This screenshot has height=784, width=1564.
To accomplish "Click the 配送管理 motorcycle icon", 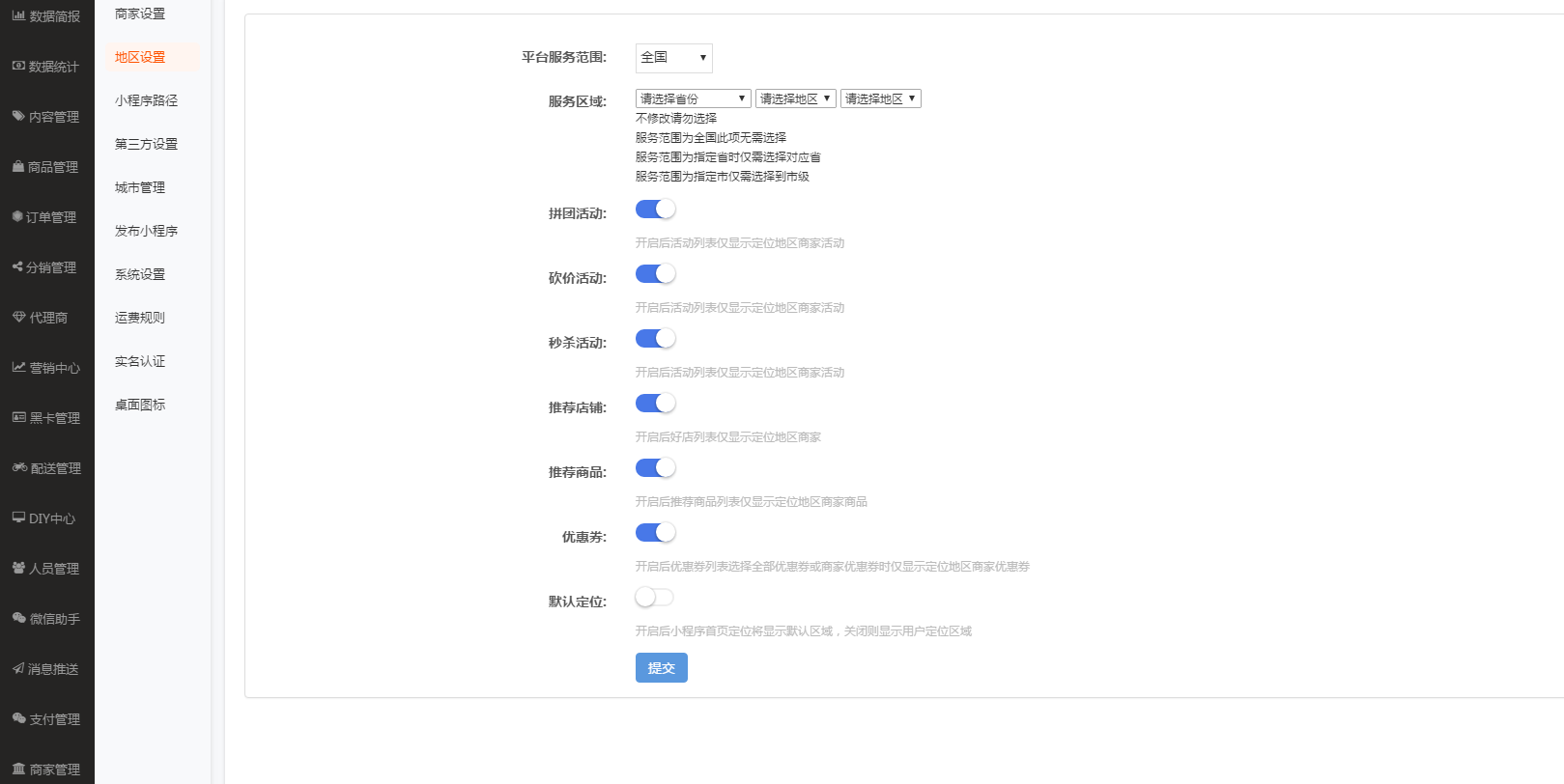I will point(19,467).
